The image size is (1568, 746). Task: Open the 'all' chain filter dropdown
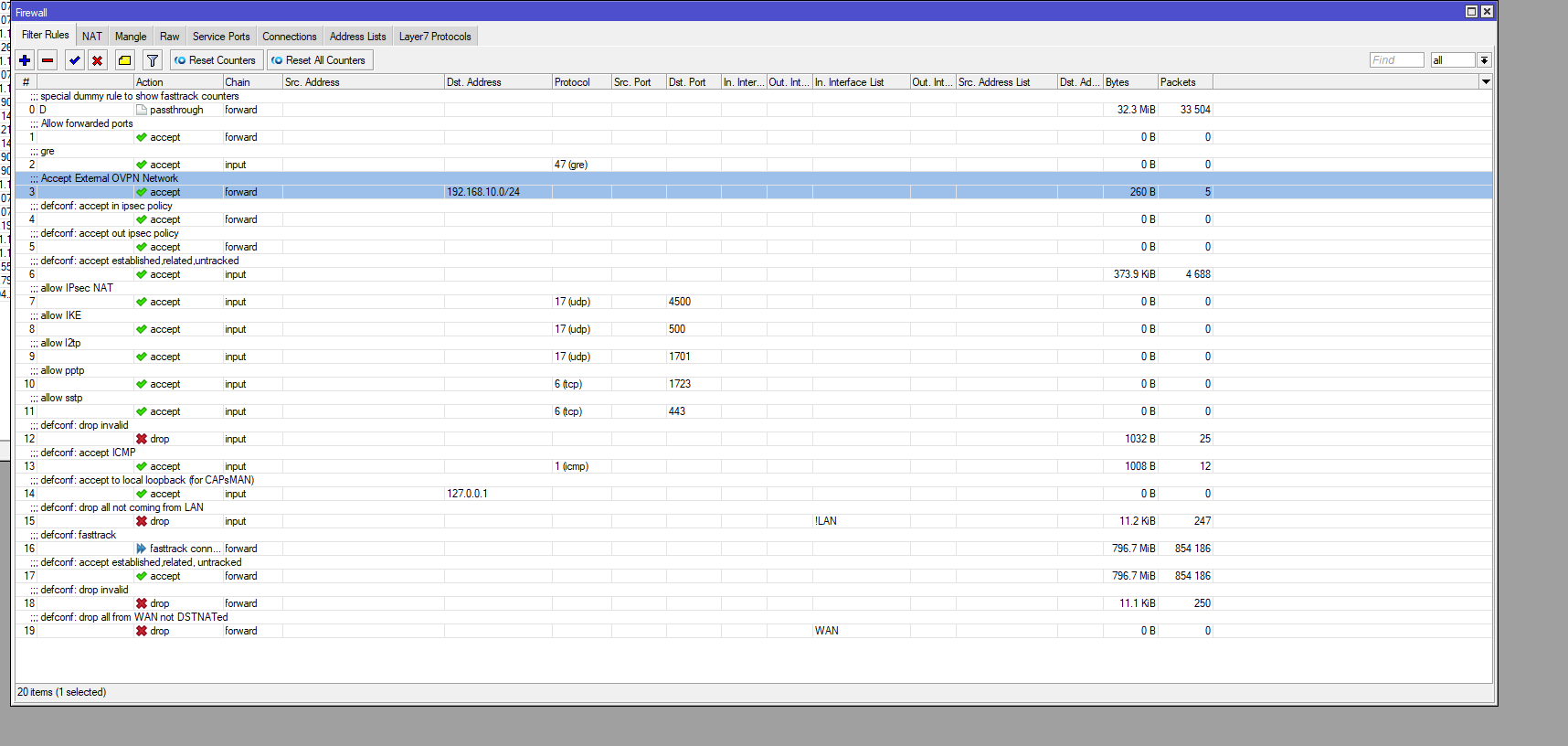tap(1484, 60)
